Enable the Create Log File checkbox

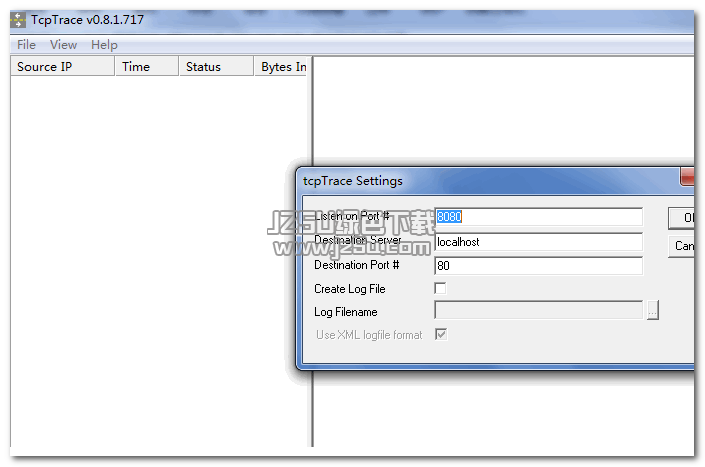(x=441, y=289)
